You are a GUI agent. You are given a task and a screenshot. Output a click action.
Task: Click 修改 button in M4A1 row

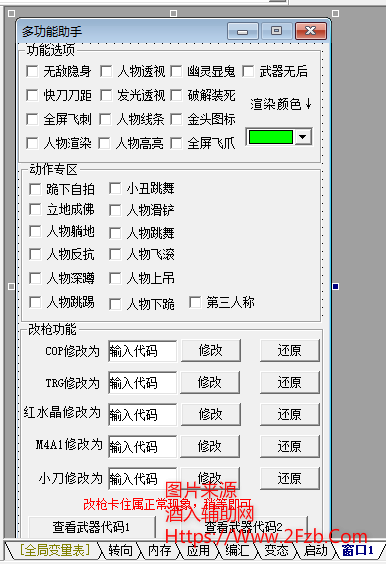(x=210, y=446)
